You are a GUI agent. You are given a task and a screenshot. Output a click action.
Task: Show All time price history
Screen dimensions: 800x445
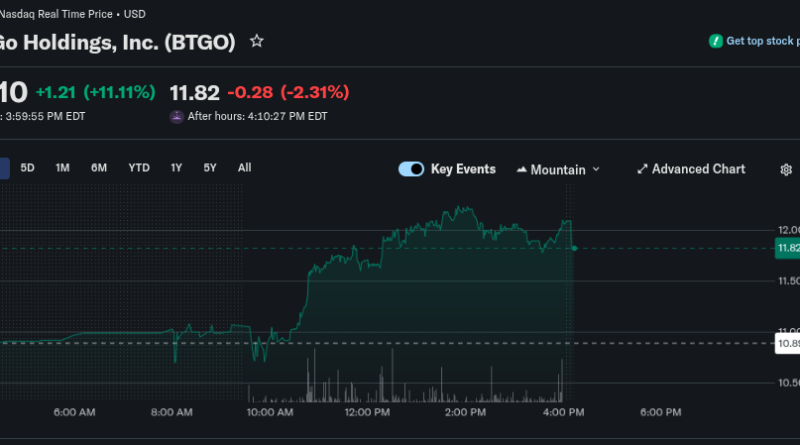(244, 168)
